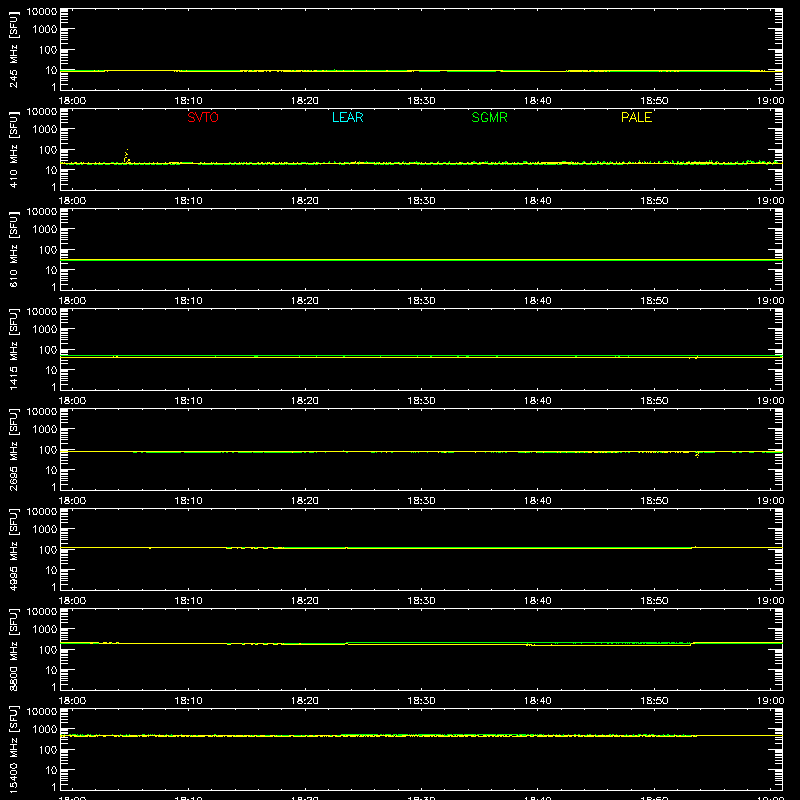Click the 18:30 tick label under 8800 MHz panel

point(421,701)
